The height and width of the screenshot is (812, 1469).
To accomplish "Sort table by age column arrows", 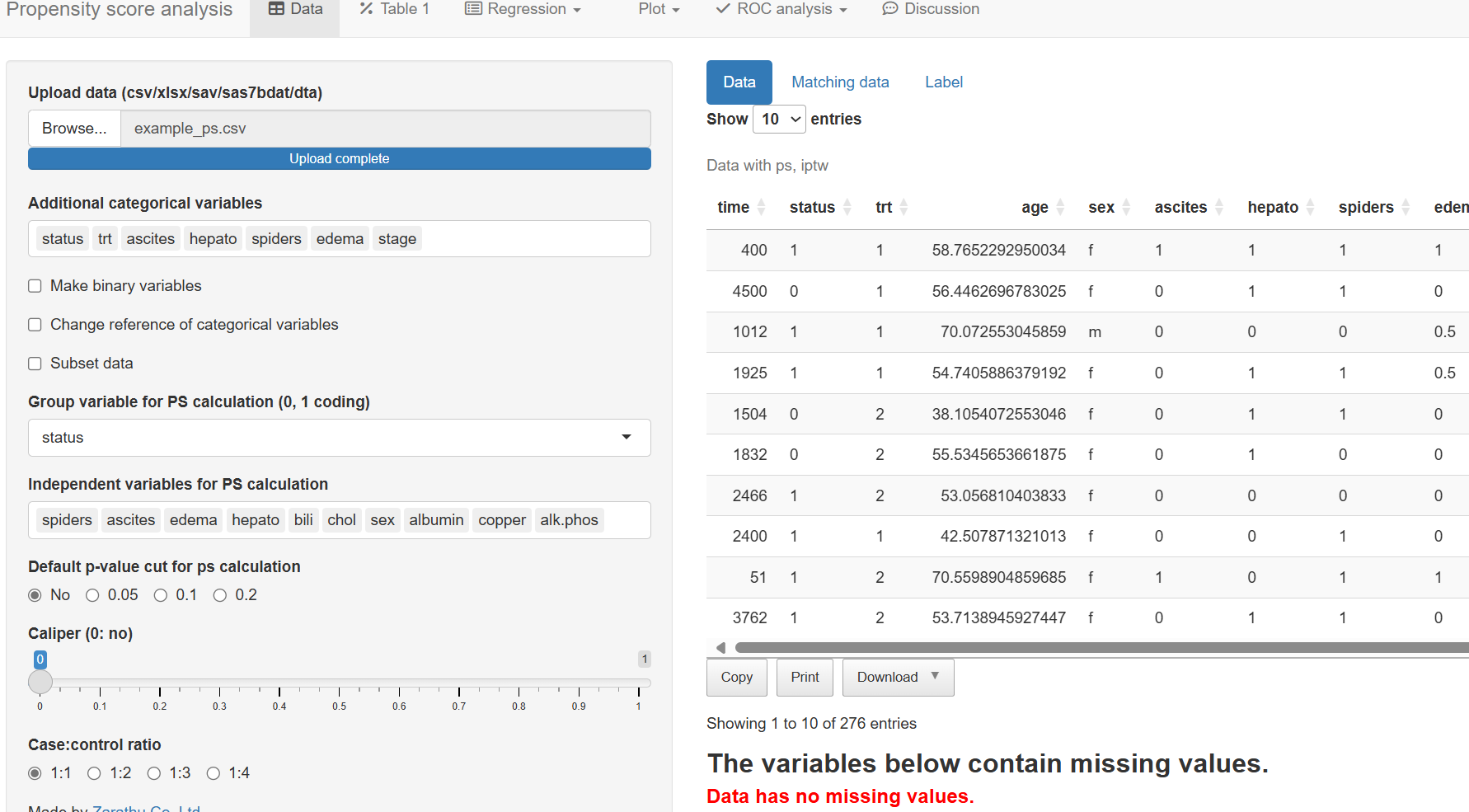I will coord(1060,208).
